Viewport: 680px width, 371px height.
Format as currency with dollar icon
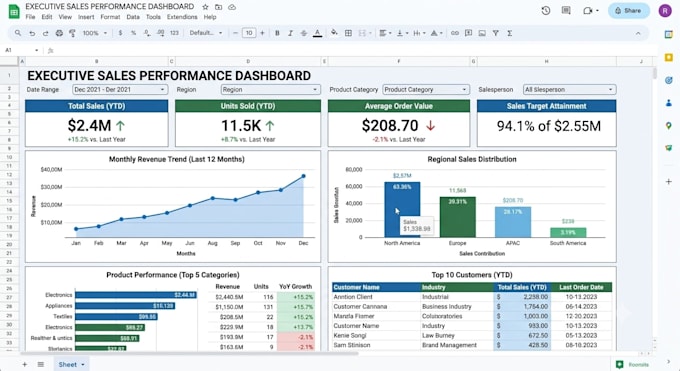click(x=120, y=33)
